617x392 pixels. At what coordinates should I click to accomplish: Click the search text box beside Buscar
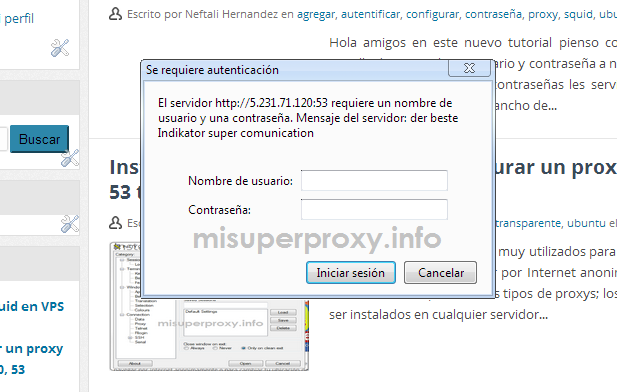point(4,139)
